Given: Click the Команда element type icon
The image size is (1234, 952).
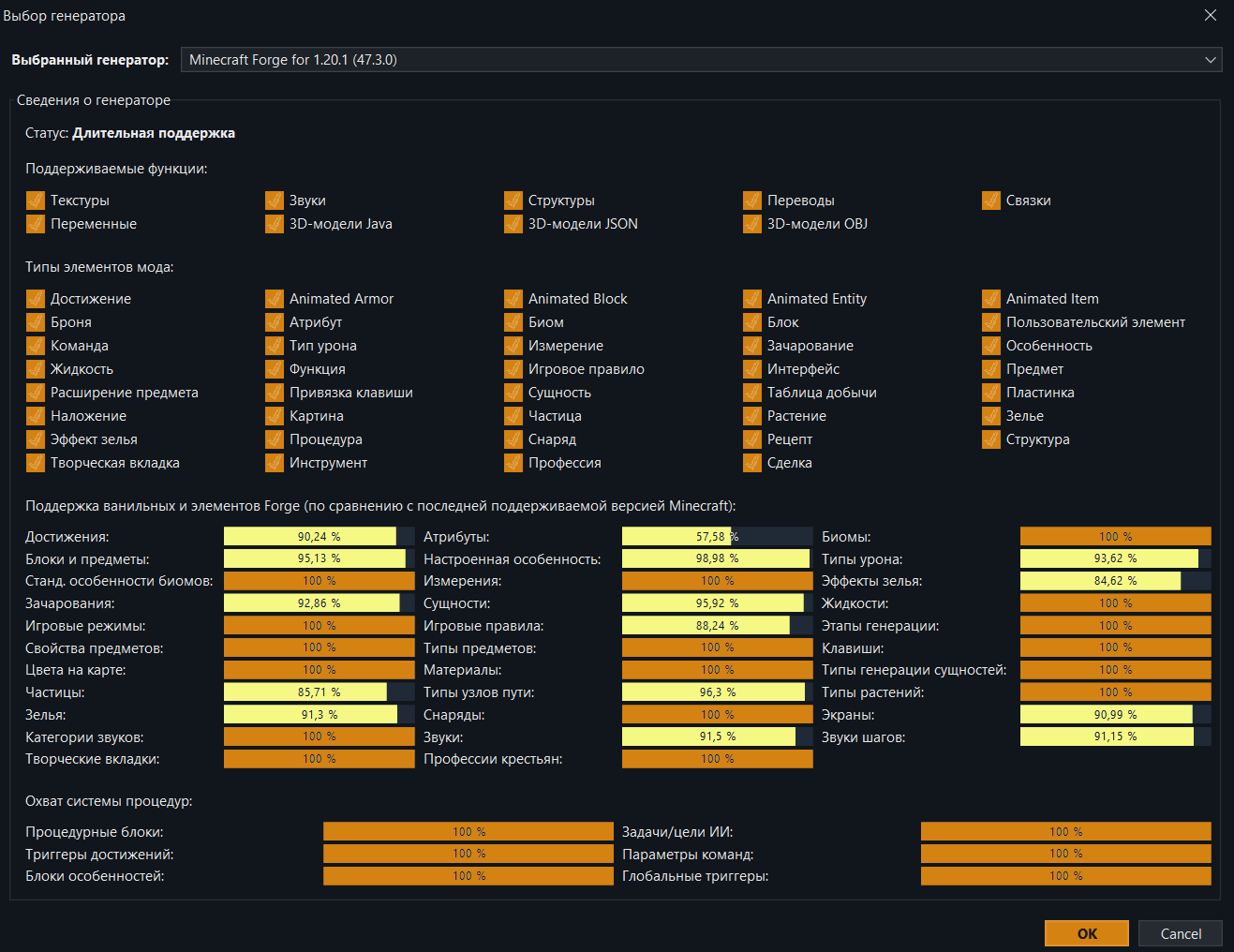Looking at the screenshot, I should pyautogui.click(x=36, y=346).
